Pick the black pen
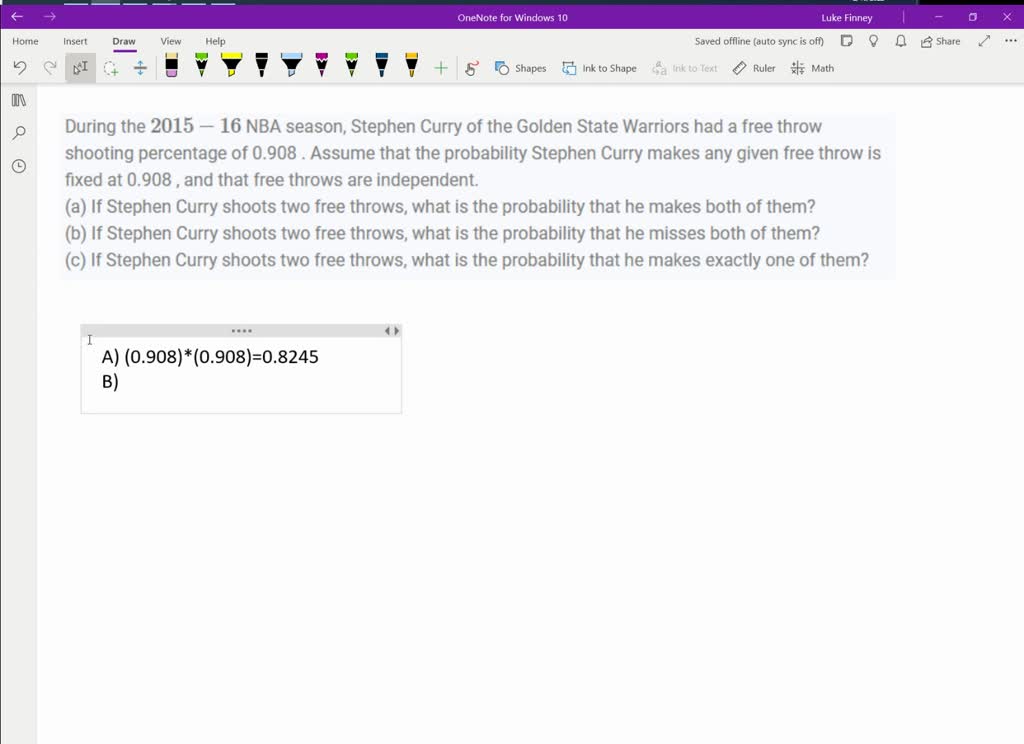1024x744 pixels. (x=261, y=65)
